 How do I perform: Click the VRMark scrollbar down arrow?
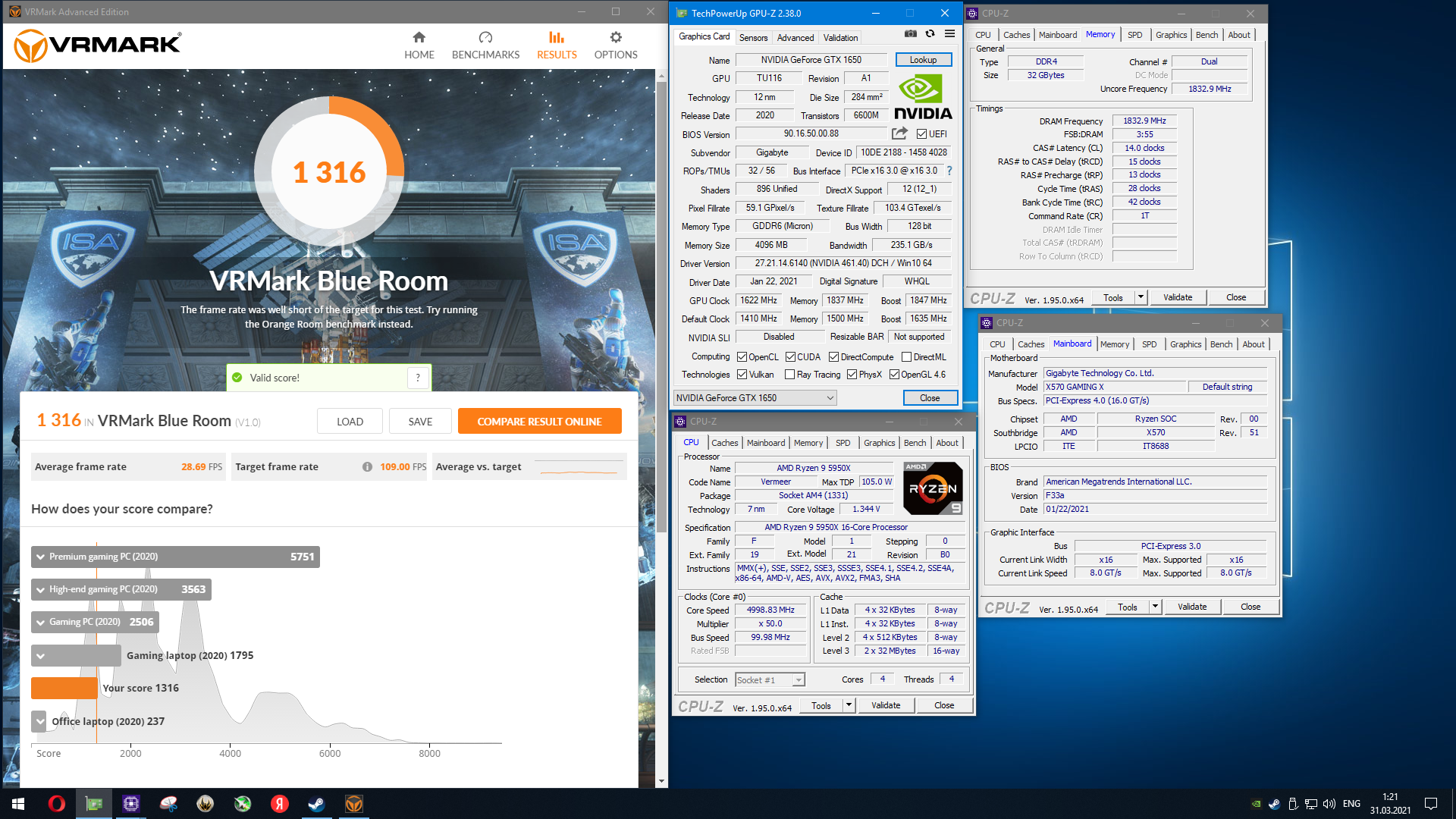pos(661,780)
